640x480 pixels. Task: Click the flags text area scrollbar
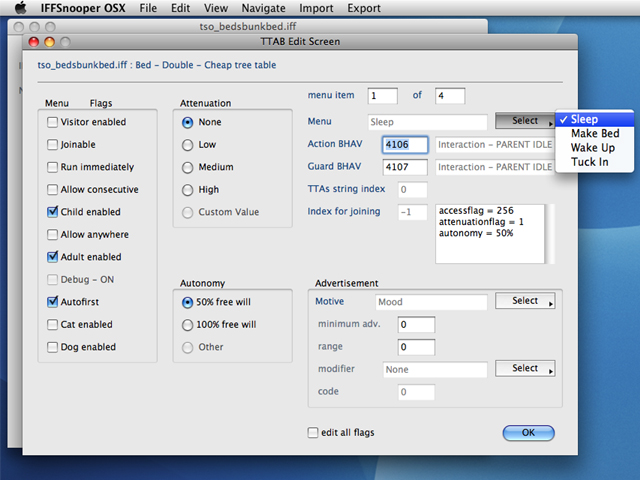[550, 234]
